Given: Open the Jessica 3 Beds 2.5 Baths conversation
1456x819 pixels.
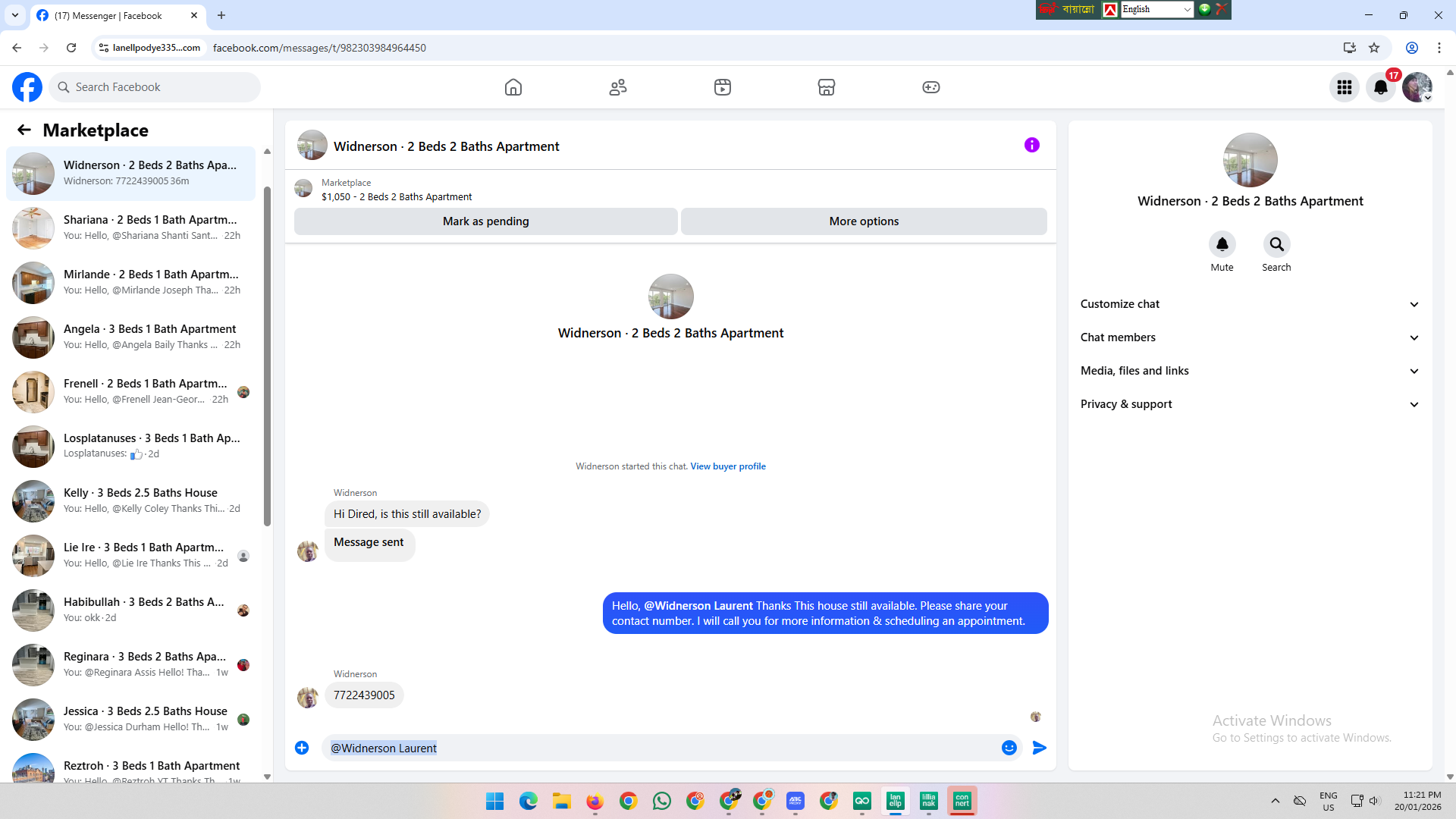Looking at the screenshot, I should (131, 719).
